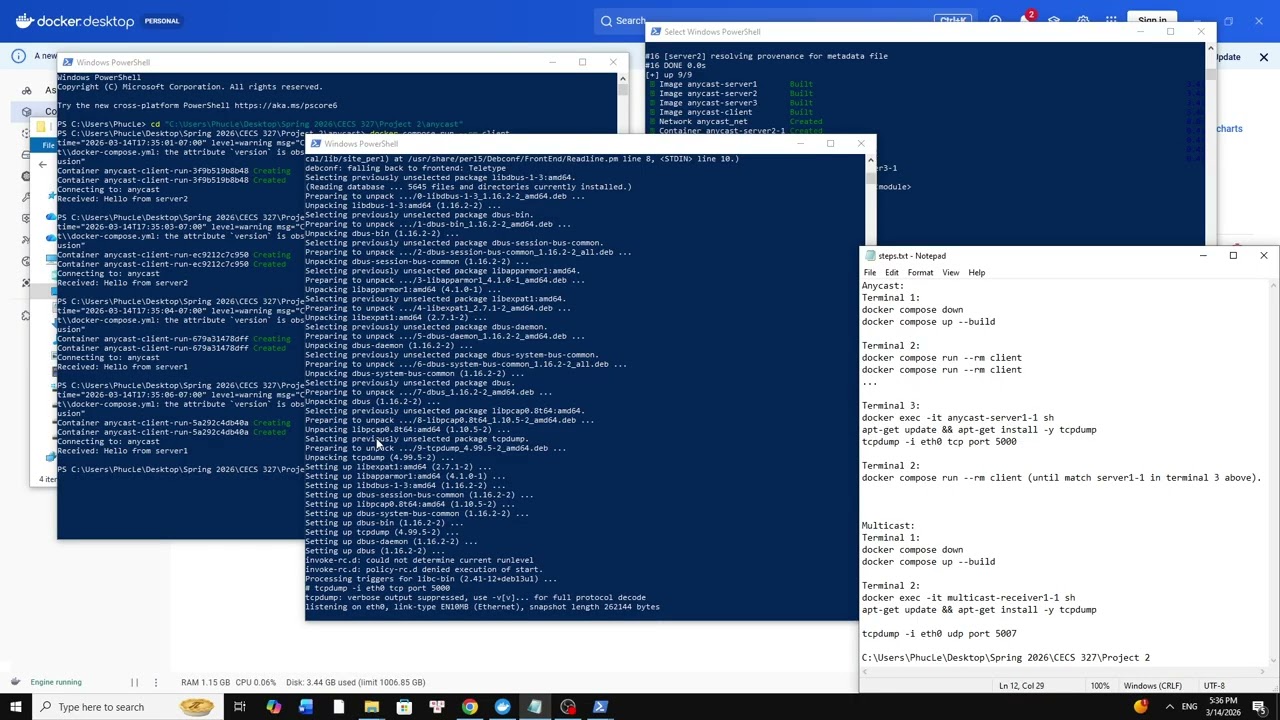This screenshot has height=720, width=1280.
Task: Open Docker engine more options menu
Action: [x=155, y=682]
